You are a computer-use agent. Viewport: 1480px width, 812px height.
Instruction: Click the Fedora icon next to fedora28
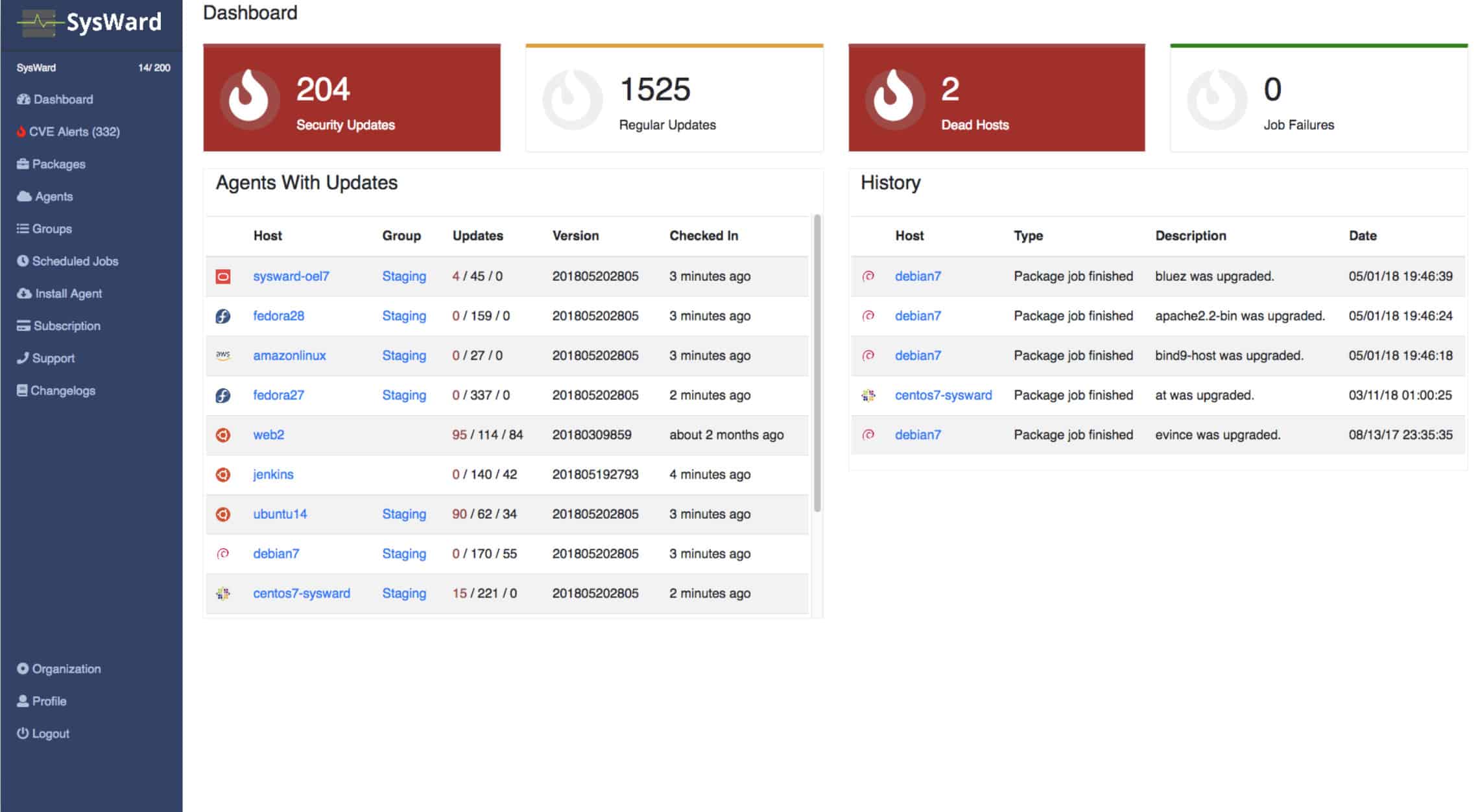tap(223, 316)
